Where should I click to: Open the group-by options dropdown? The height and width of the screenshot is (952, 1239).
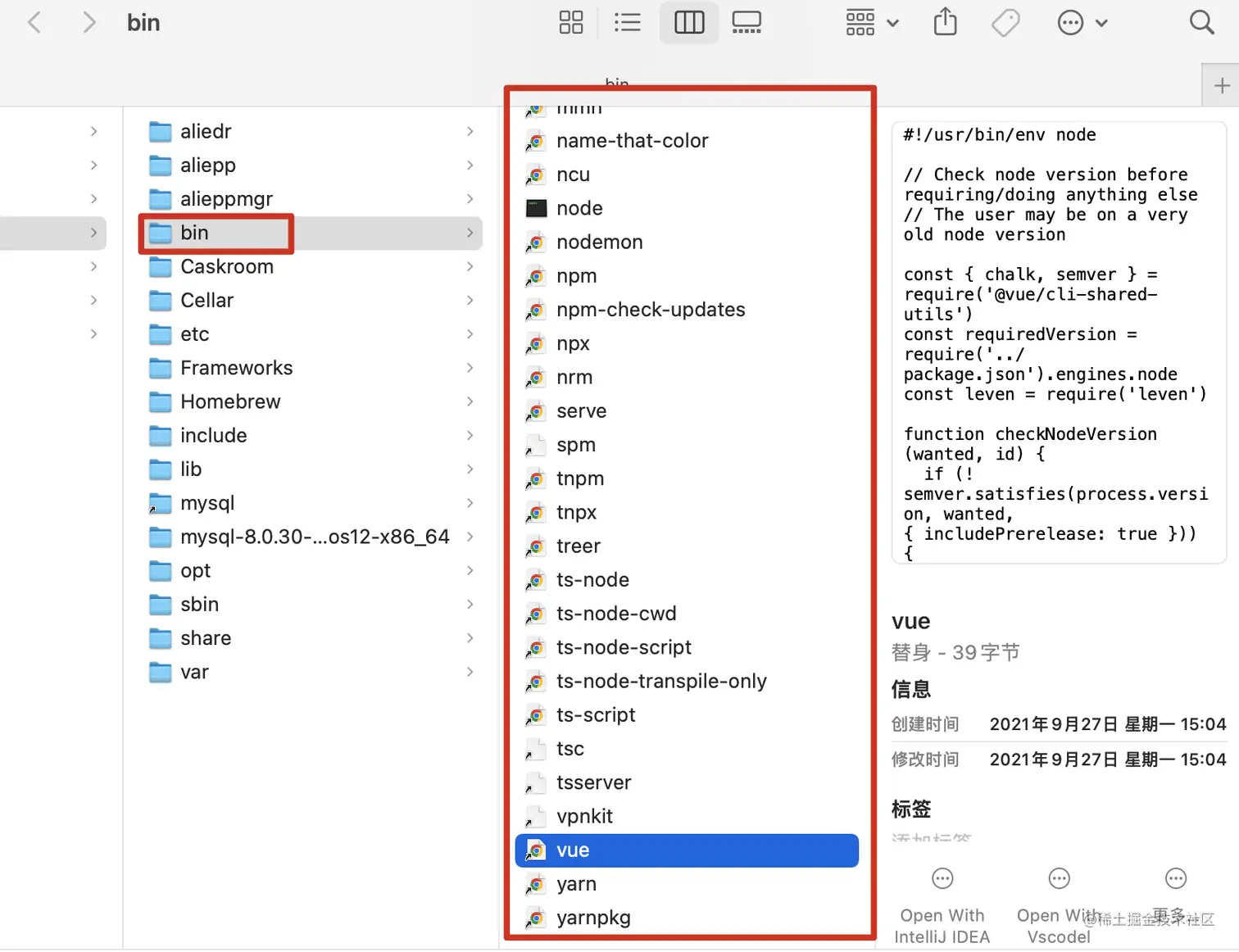872,22
